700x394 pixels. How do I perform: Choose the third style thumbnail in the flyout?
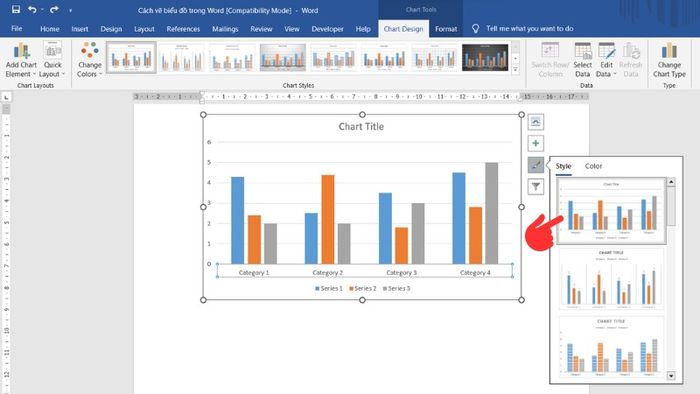tap(611, 346)
